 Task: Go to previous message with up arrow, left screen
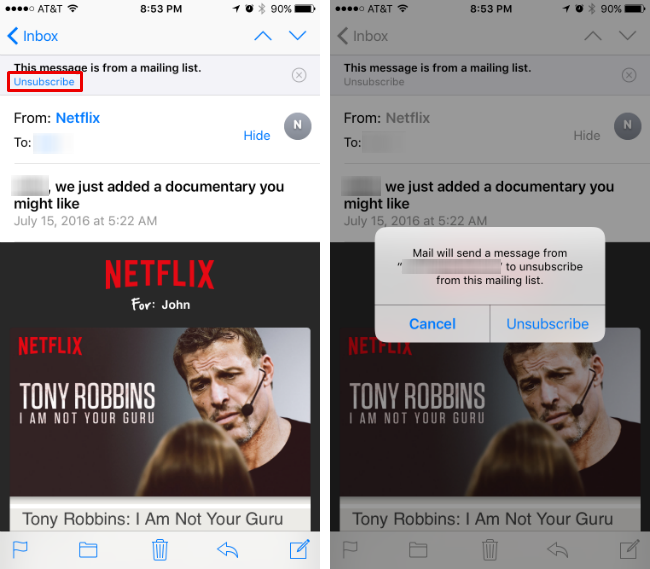263,36
